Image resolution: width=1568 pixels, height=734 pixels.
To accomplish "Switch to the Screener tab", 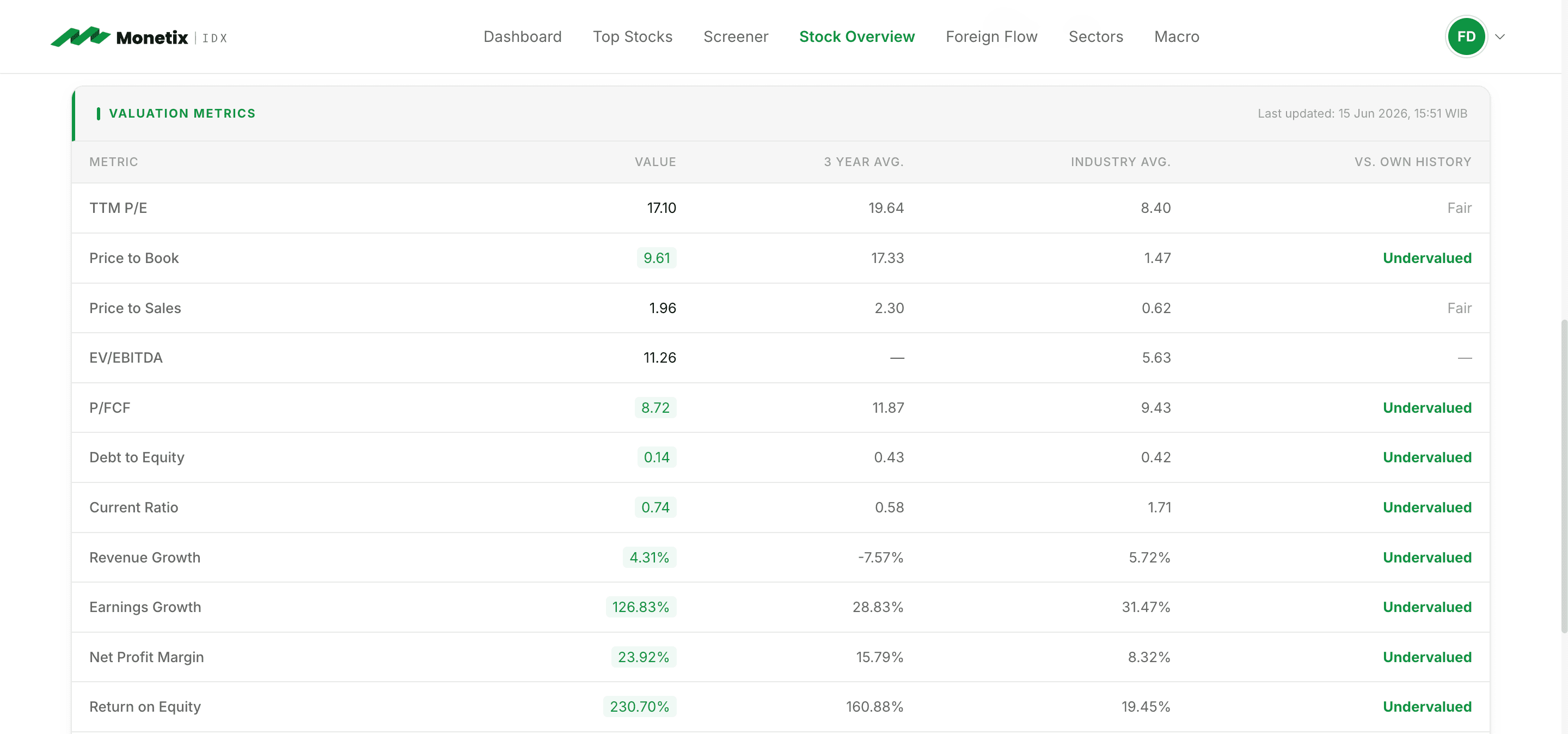I will (x=736, y=36).
